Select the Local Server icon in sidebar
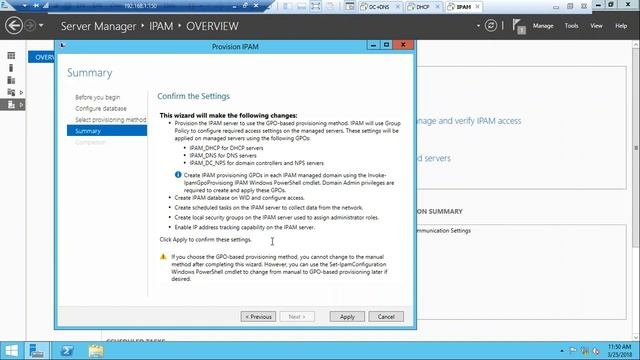Screen dimensions: 640x360 coord(11,68)
